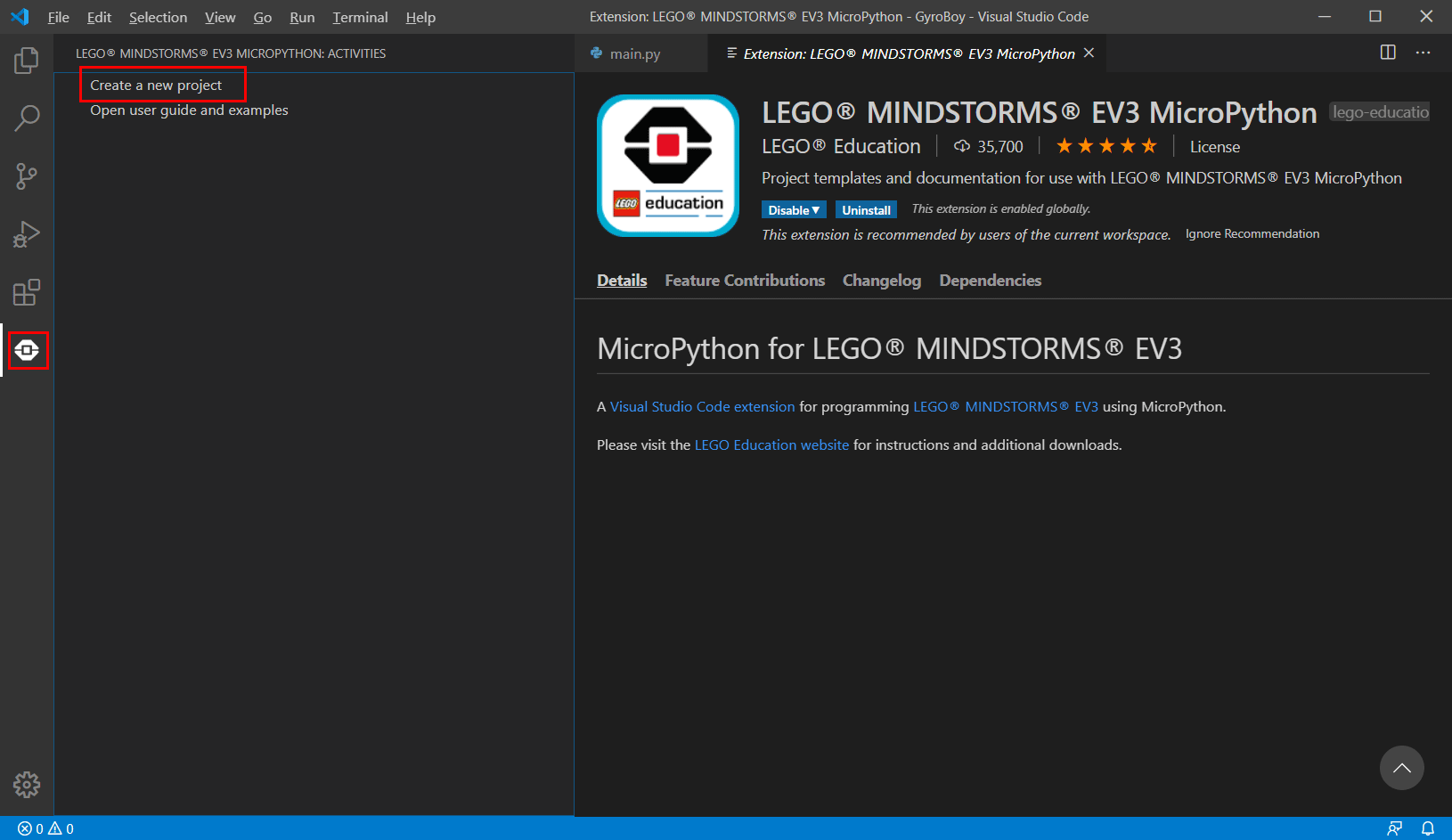Switch to the Dependencies tab

tap(991, 281)
